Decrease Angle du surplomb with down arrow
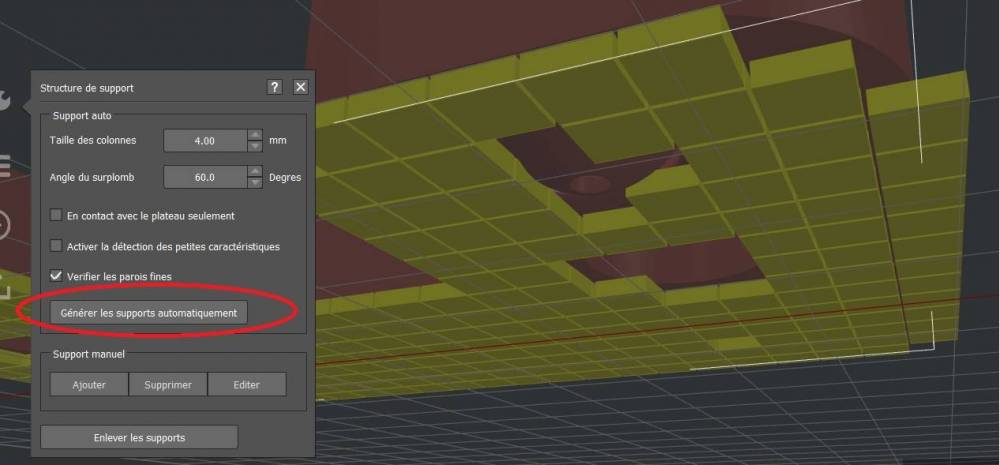This screenshot has height=465, width=1000. (255, 182)
